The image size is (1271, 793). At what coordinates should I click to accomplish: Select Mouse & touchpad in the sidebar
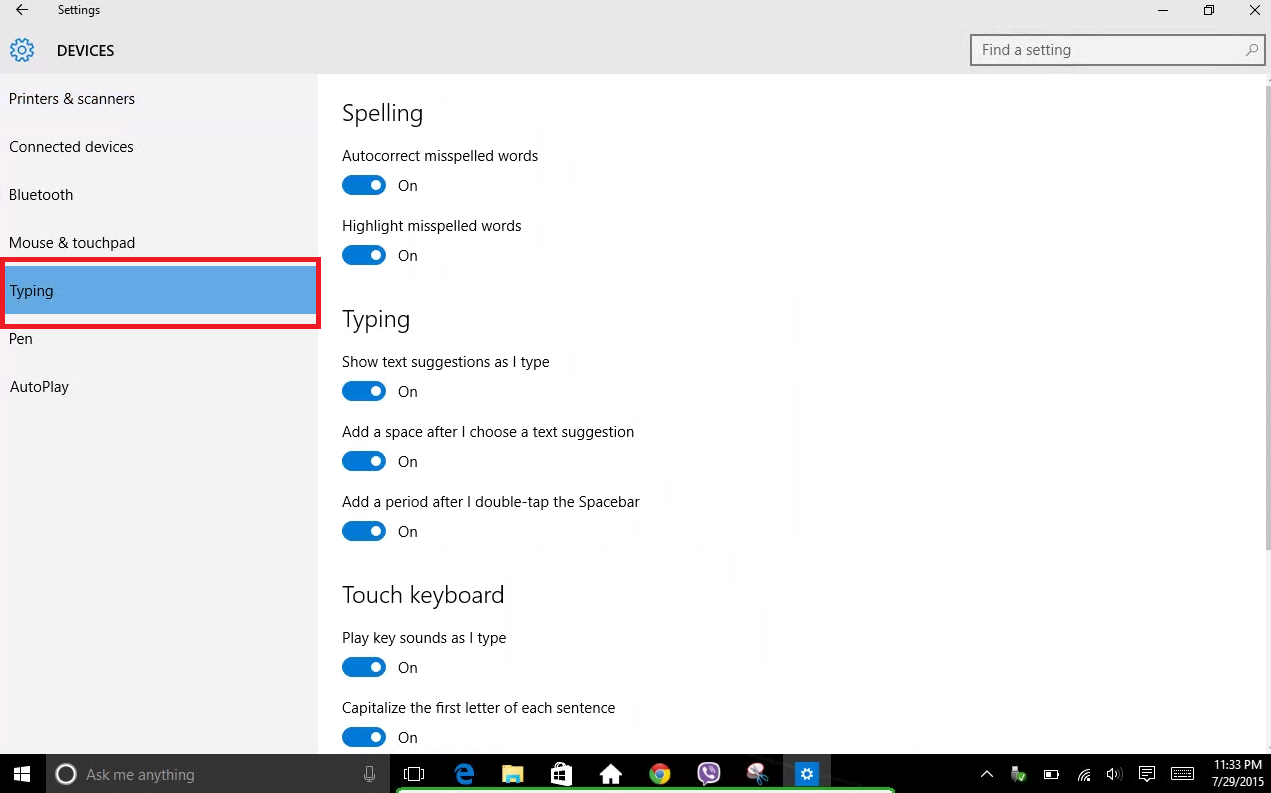point(72,242)
